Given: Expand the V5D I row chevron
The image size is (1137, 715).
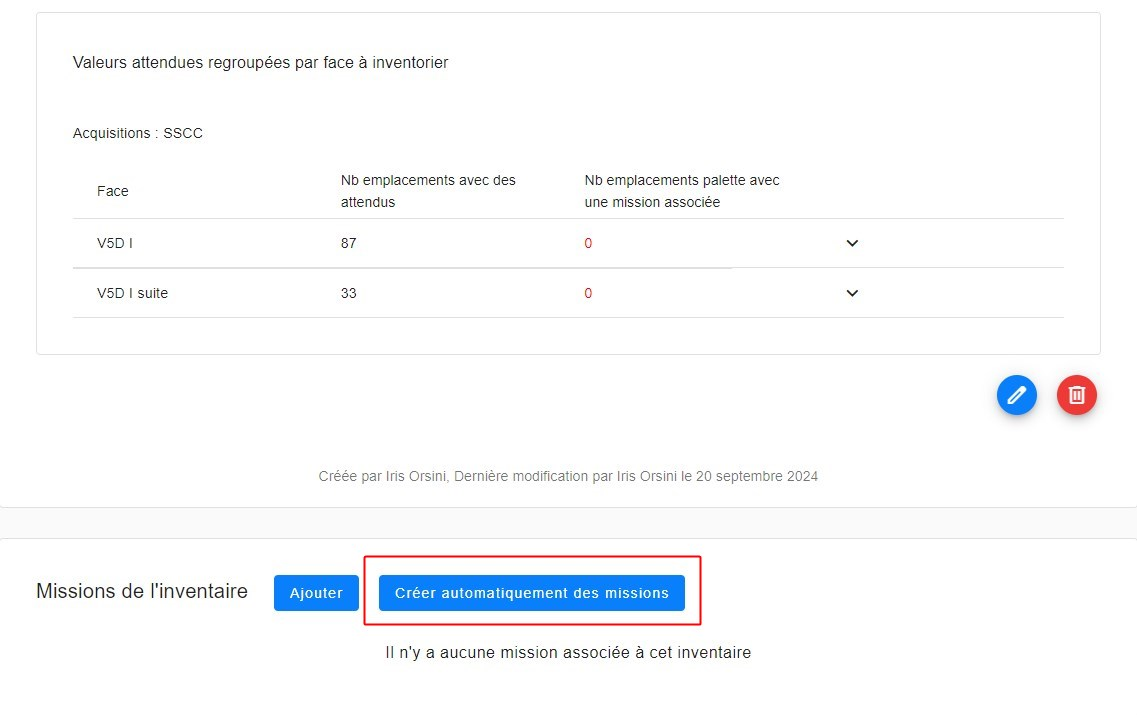Looking at the screenshot, I should pos(852,243).
